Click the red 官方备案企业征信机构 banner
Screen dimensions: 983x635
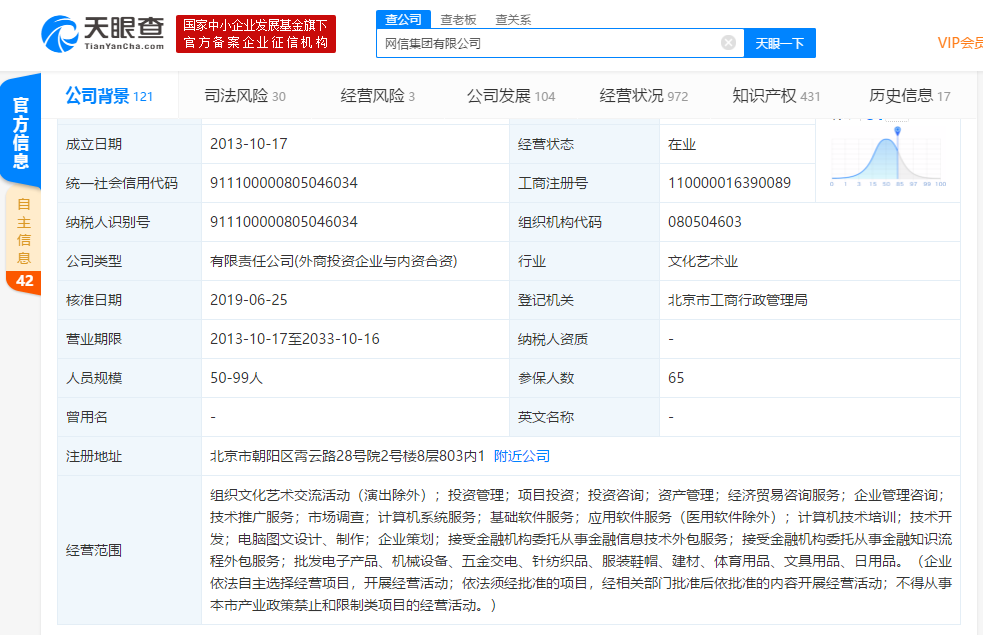coord(256,34)
